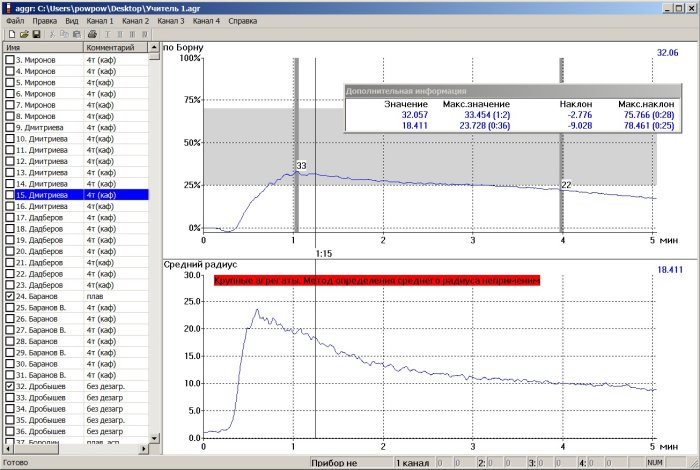Open the Файл menu

pos(15,20)
